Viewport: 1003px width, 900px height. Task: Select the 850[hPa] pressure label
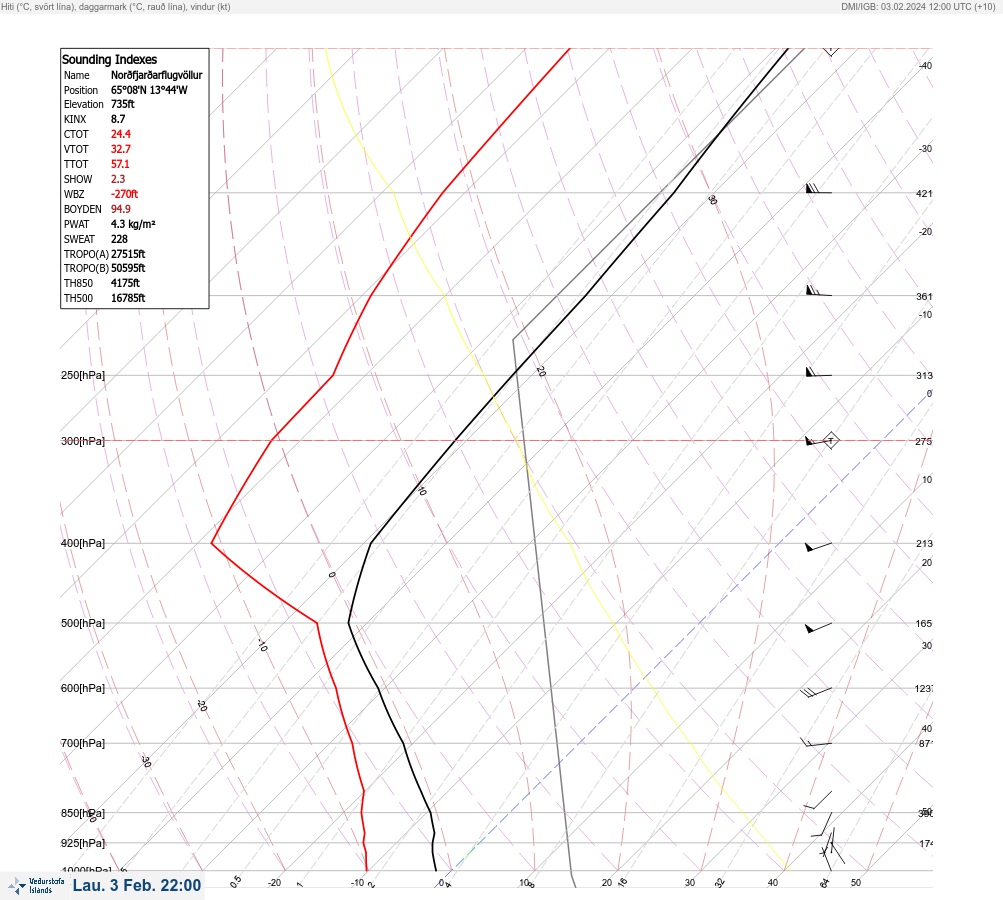pos(83,813)
